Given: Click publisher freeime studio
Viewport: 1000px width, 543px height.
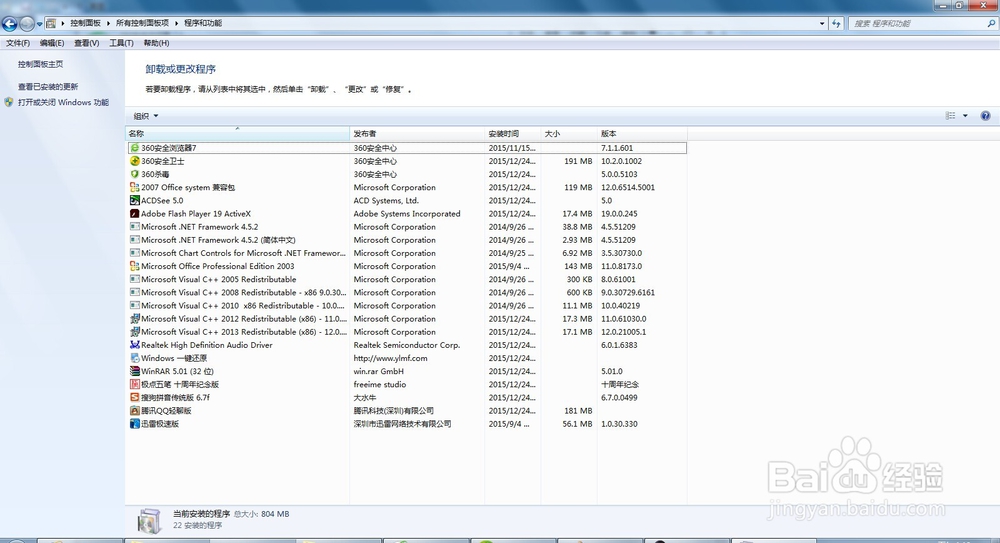Looking at the screenshot, I should [379, 385].
